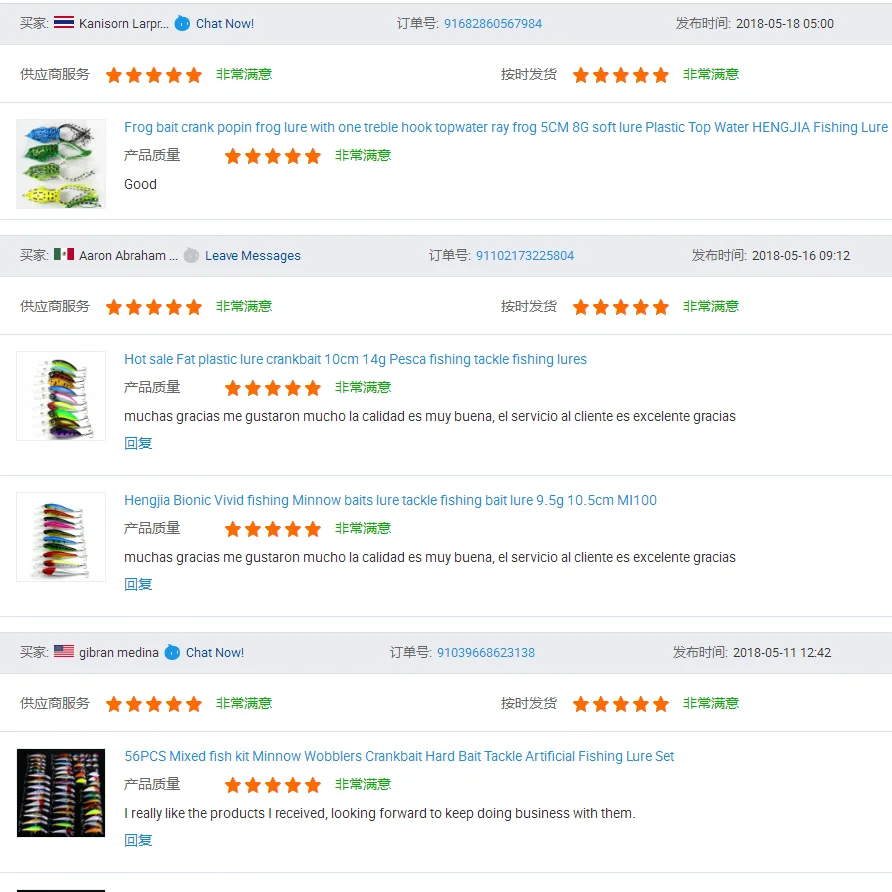The height and width of the screenshot is (892, 892).
Task: Click the quality stars for Hengjia Bionic Minnow
Action: (272, 529)
